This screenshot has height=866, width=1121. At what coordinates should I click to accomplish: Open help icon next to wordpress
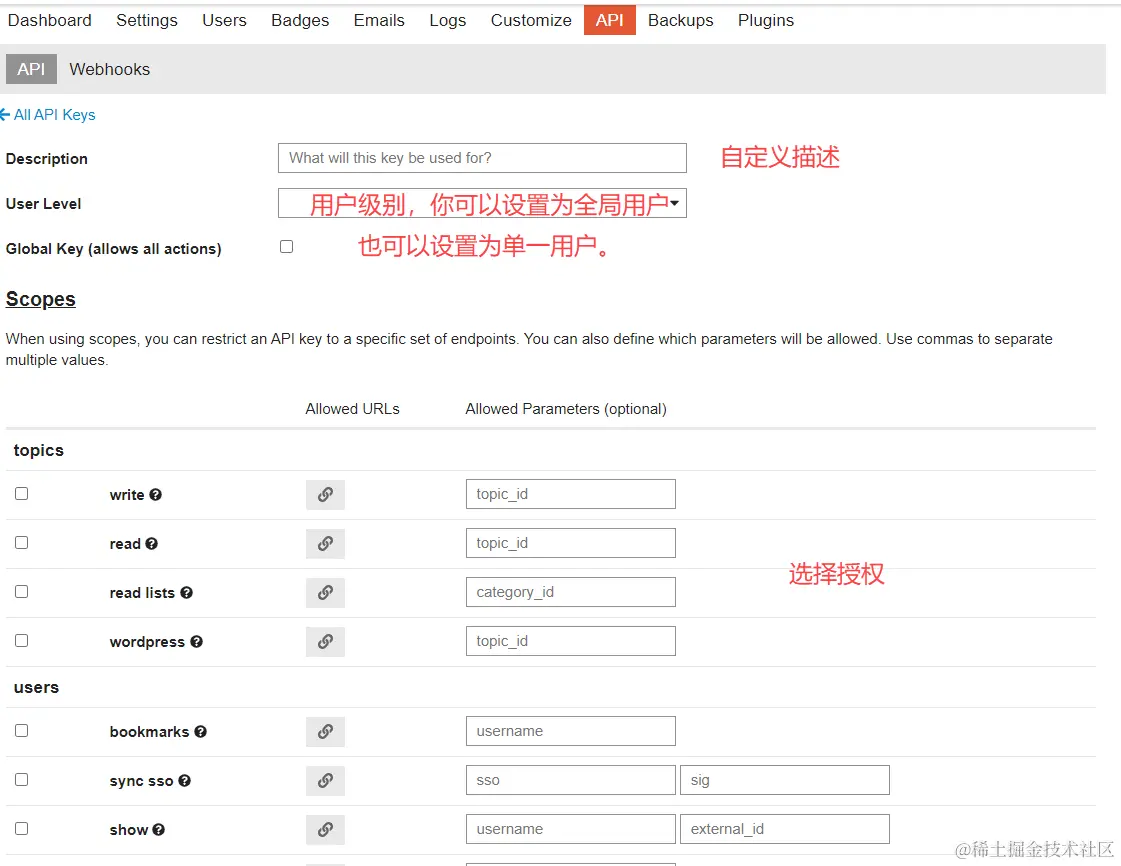tap(197, 641)
